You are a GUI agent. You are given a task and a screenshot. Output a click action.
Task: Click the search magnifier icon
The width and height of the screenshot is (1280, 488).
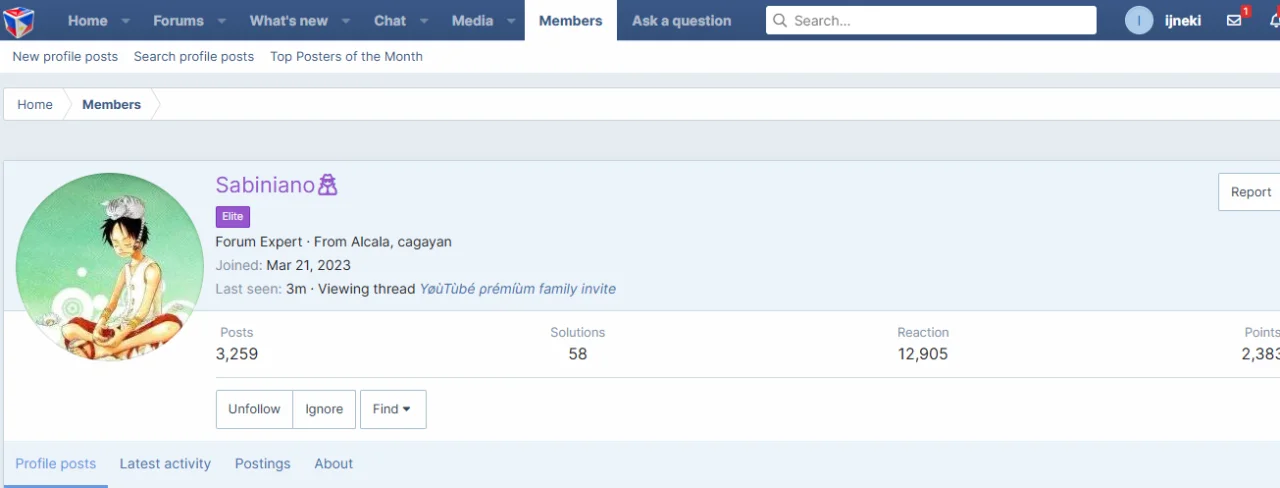780,20
